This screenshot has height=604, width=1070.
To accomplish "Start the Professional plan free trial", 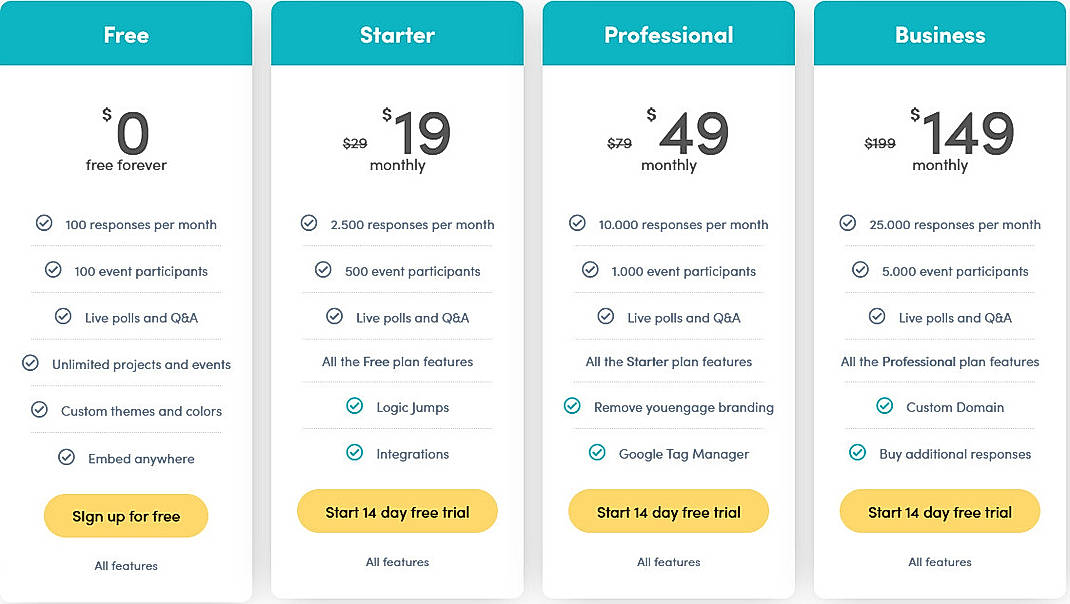I will 668,510.
